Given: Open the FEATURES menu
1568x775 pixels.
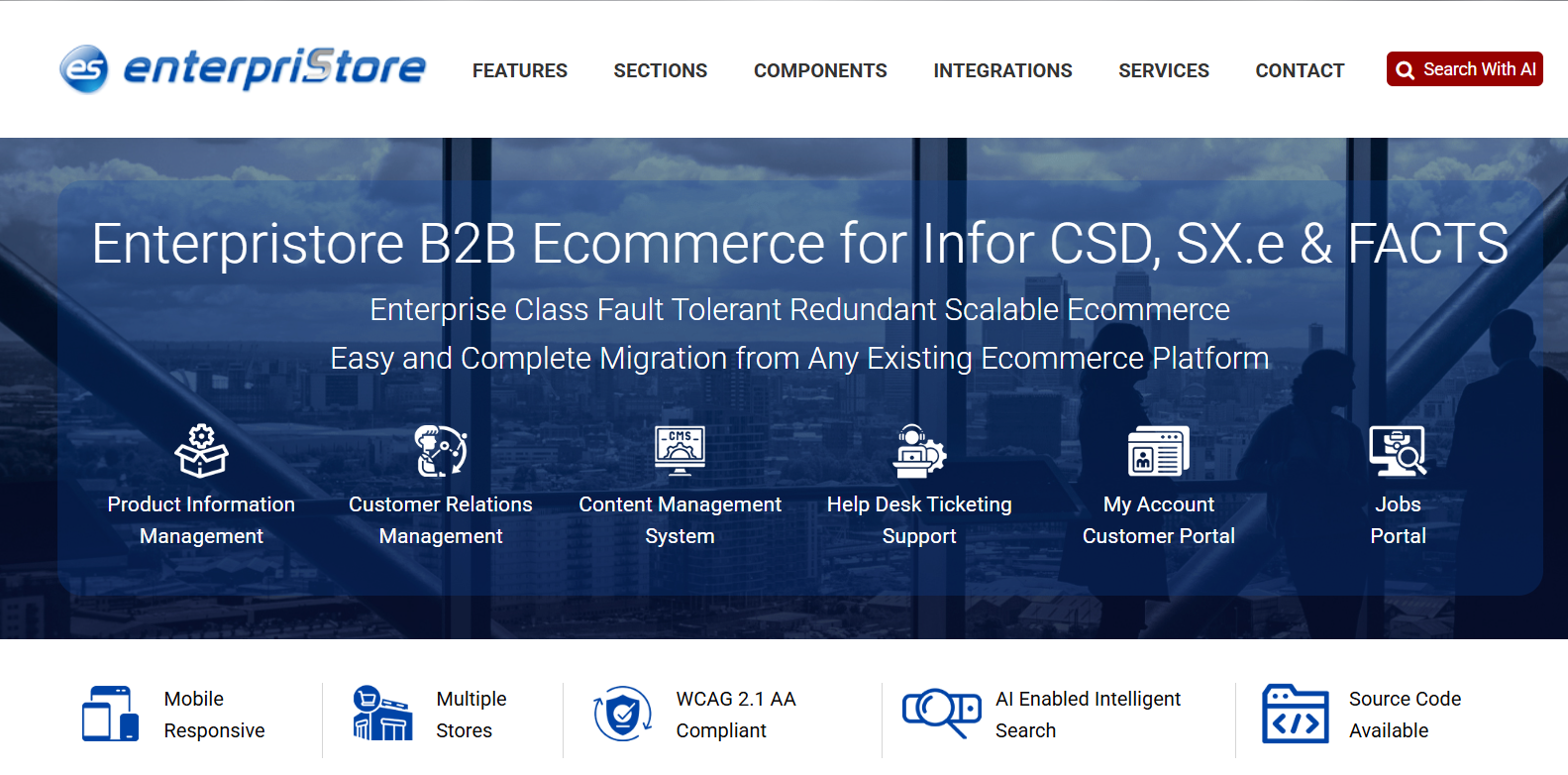Looking at the screenshot, I should [520, 70].
